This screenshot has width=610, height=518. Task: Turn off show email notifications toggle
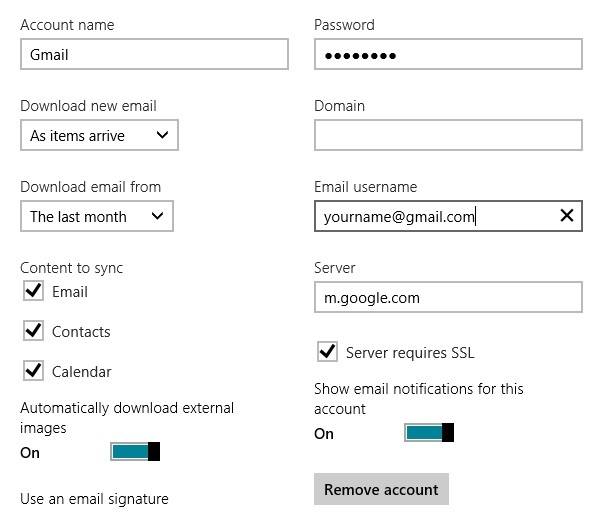429,432
